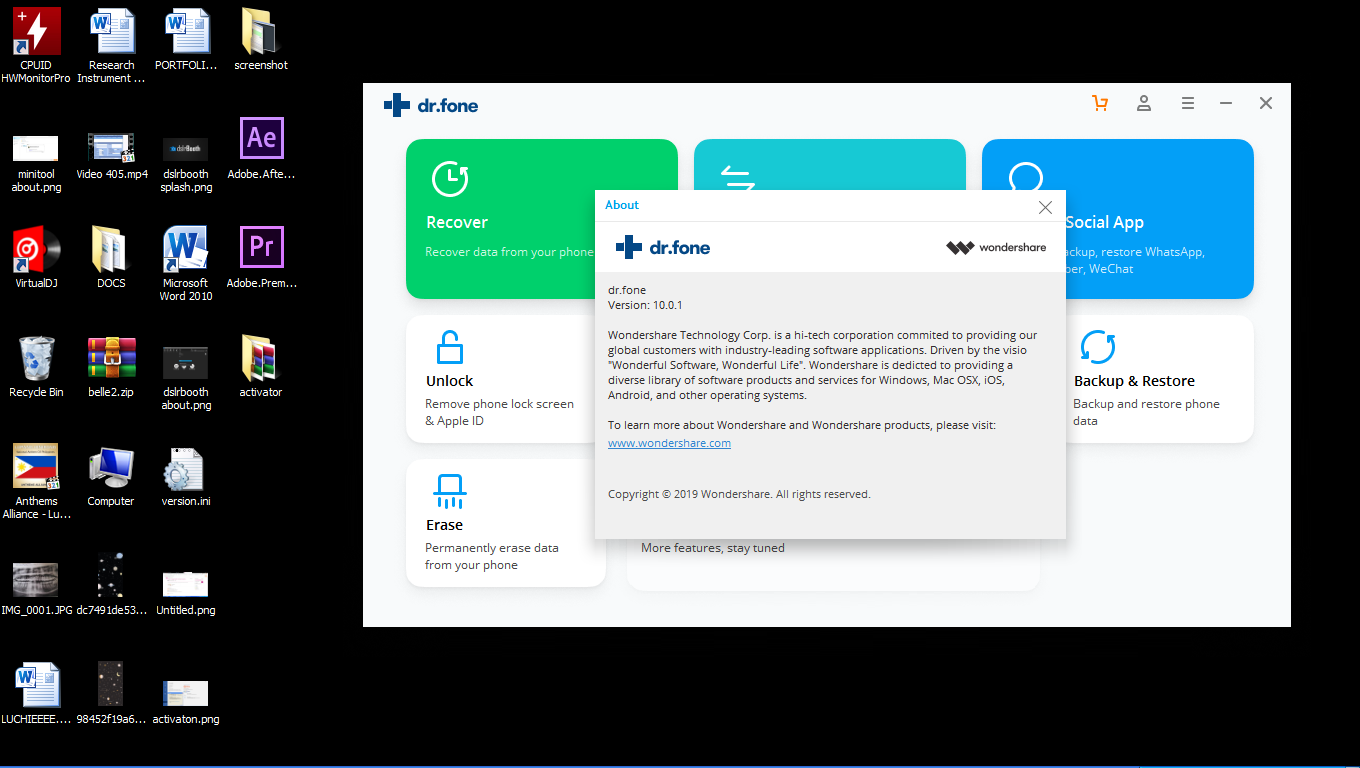Select the Adobe After Effects shortcut
The height and width of the screenshot is (768, 1360).
(261, 148)
